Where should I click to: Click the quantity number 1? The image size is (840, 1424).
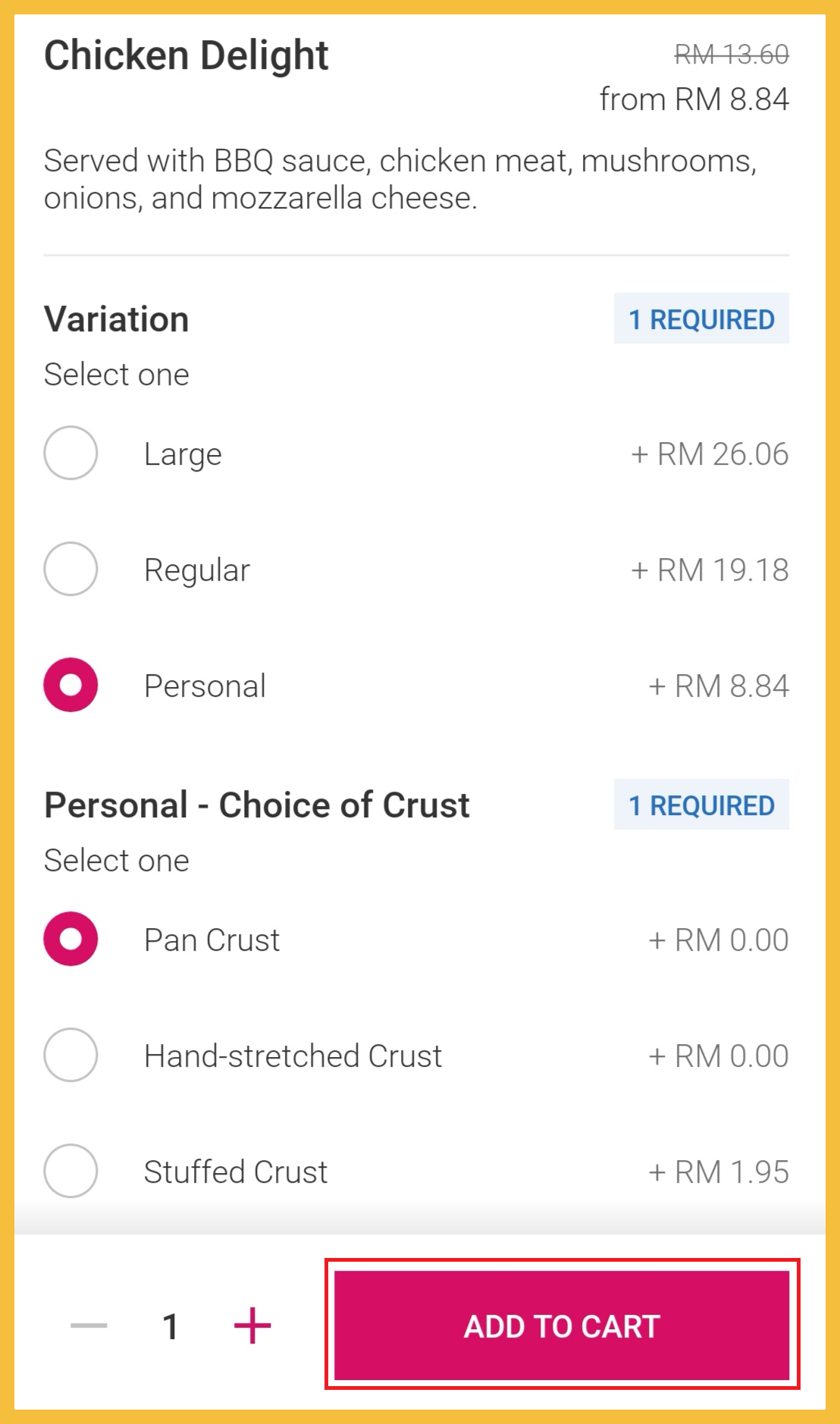(171, 1327)
